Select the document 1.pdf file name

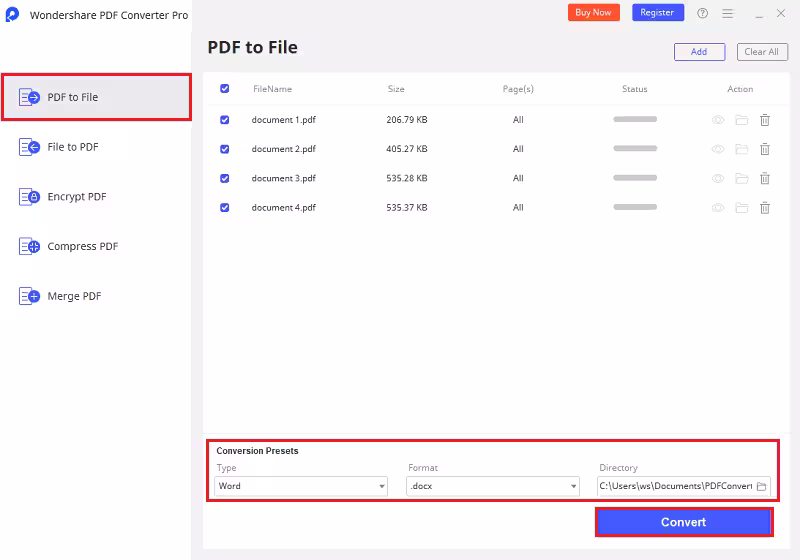coord(284,120)
